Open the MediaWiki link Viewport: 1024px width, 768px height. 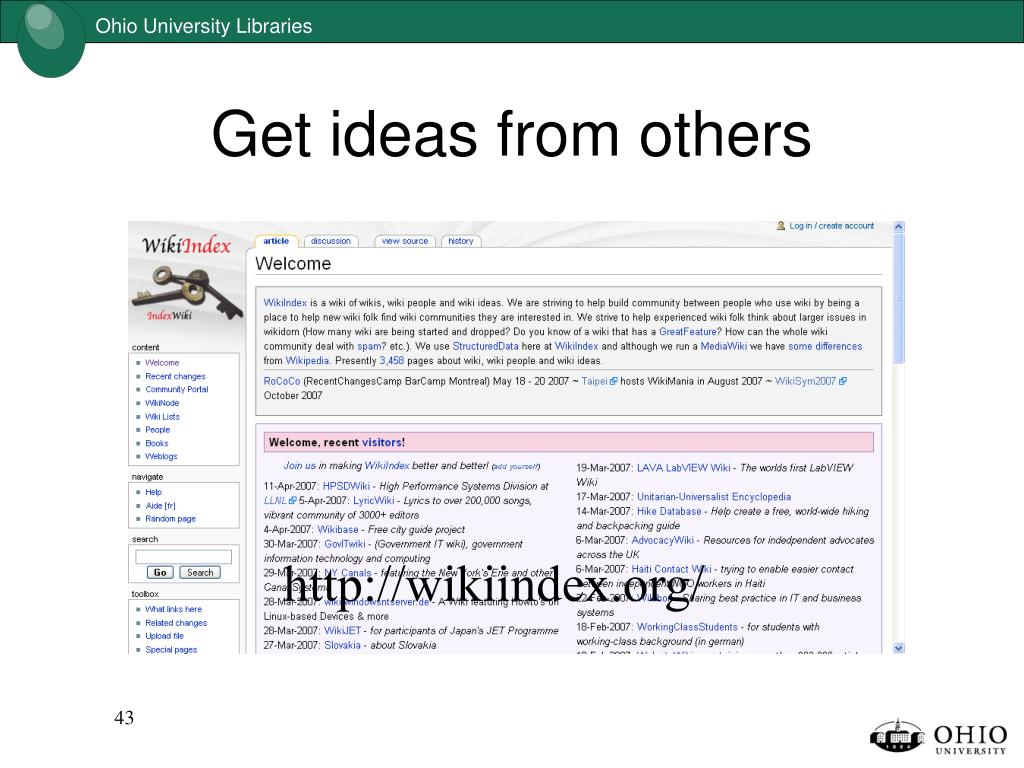pos(724,346)
